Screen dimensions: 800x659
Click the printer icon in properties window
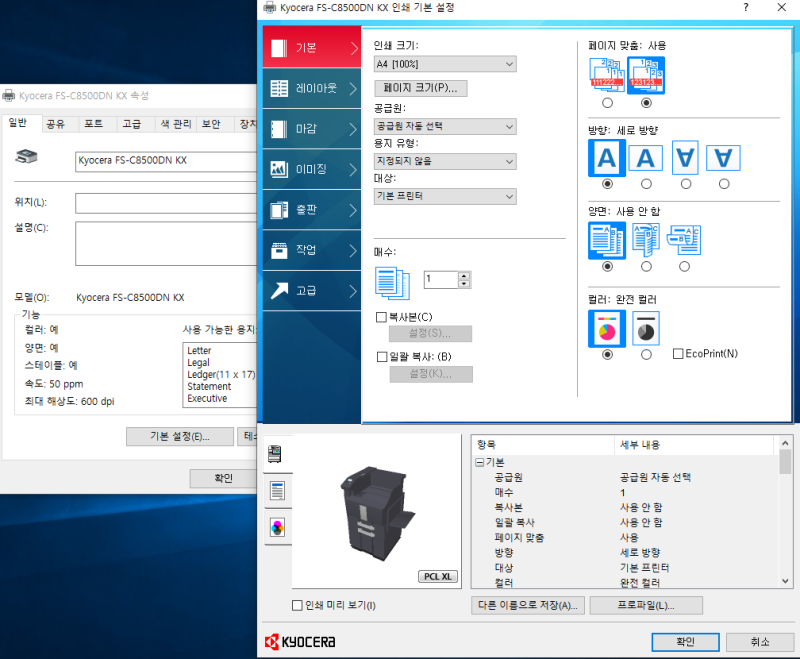(27, 157)
